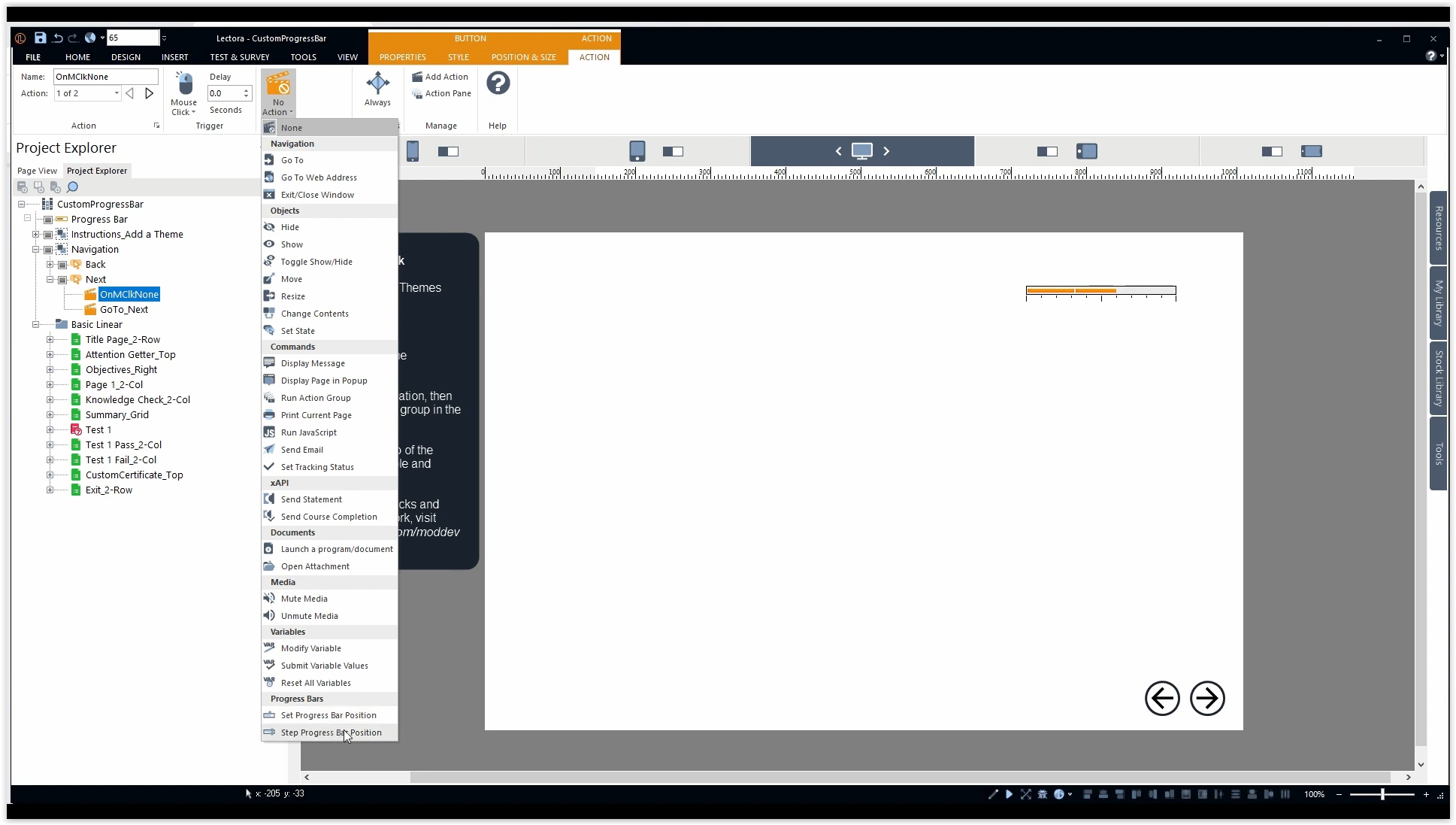Open the Help question mark icon

[x=498, y=83]
